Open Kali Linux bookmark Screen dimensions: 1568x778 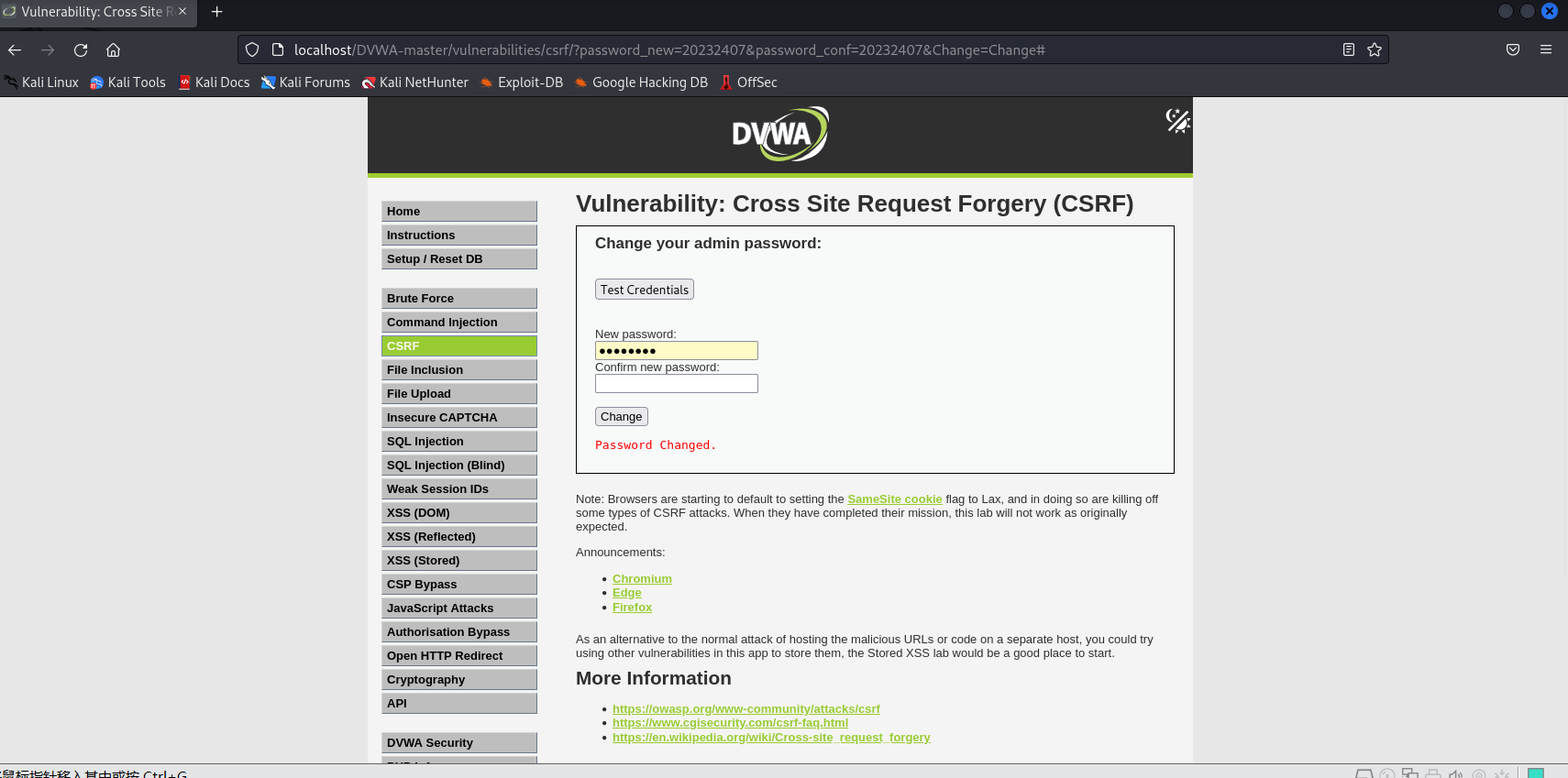click(x=41, y=82)
